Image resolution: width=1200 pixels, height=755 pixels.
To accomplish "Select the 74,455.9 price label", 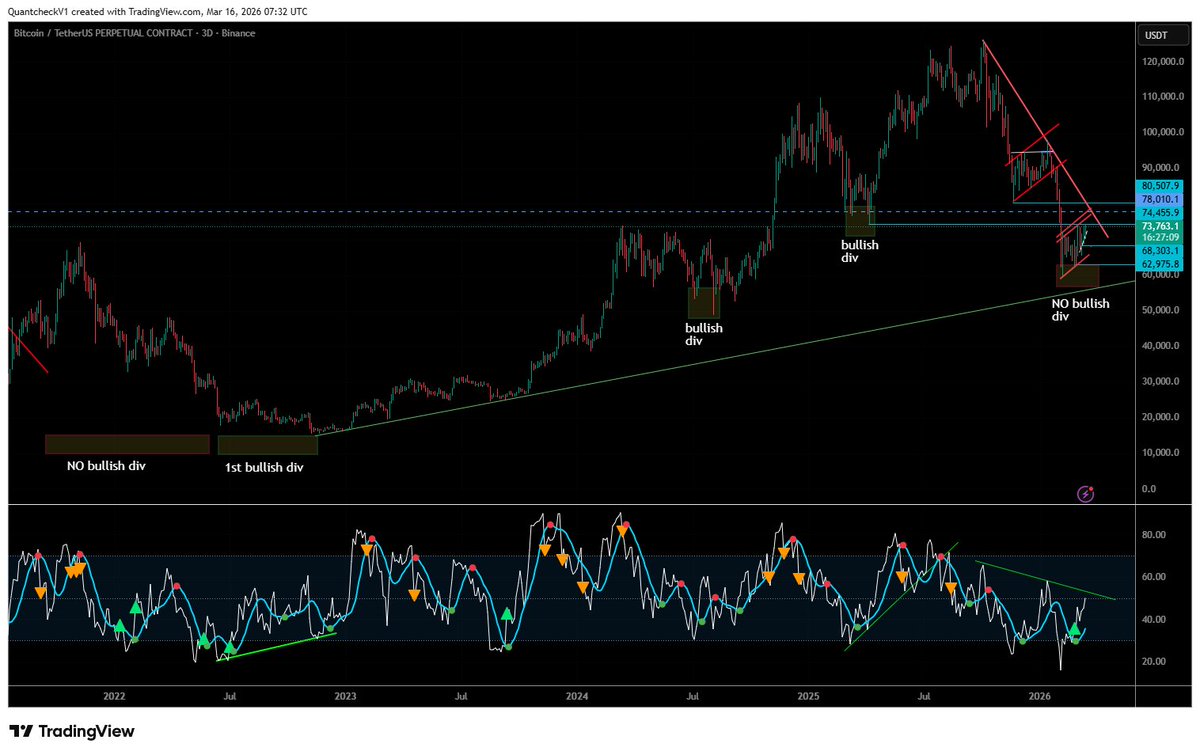I will [1158, 213].
